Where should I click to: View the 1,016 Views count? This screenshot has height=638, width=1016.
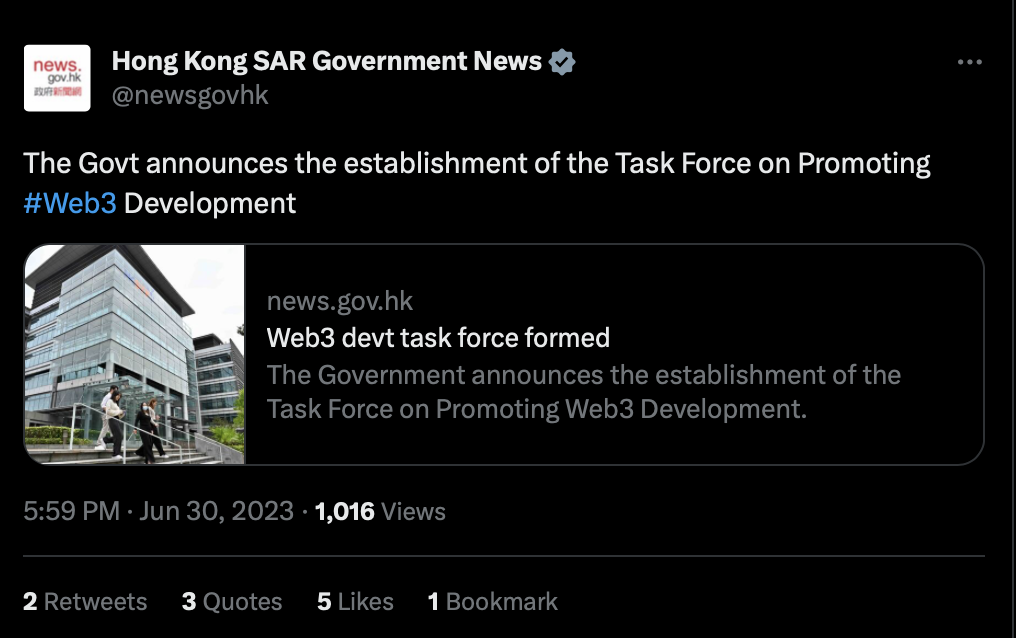(x=380, y=512)
